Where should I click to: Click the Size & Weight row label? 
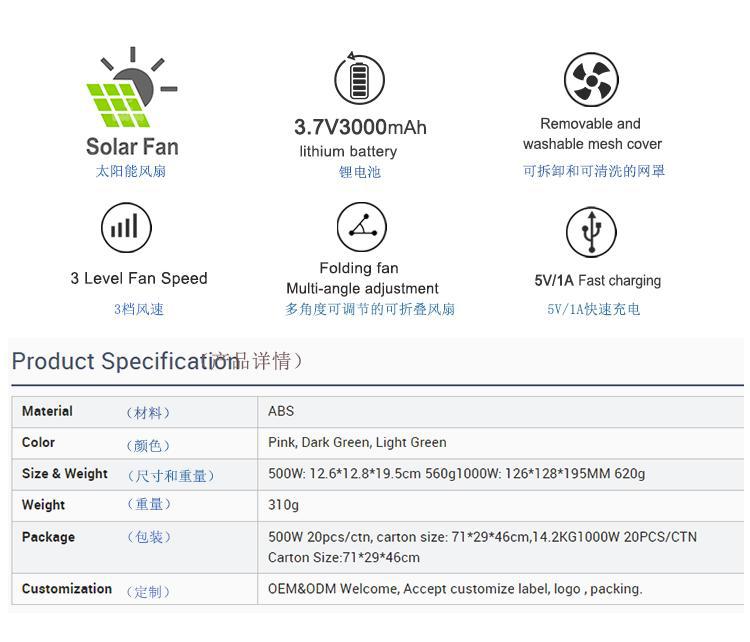(65, 474)
